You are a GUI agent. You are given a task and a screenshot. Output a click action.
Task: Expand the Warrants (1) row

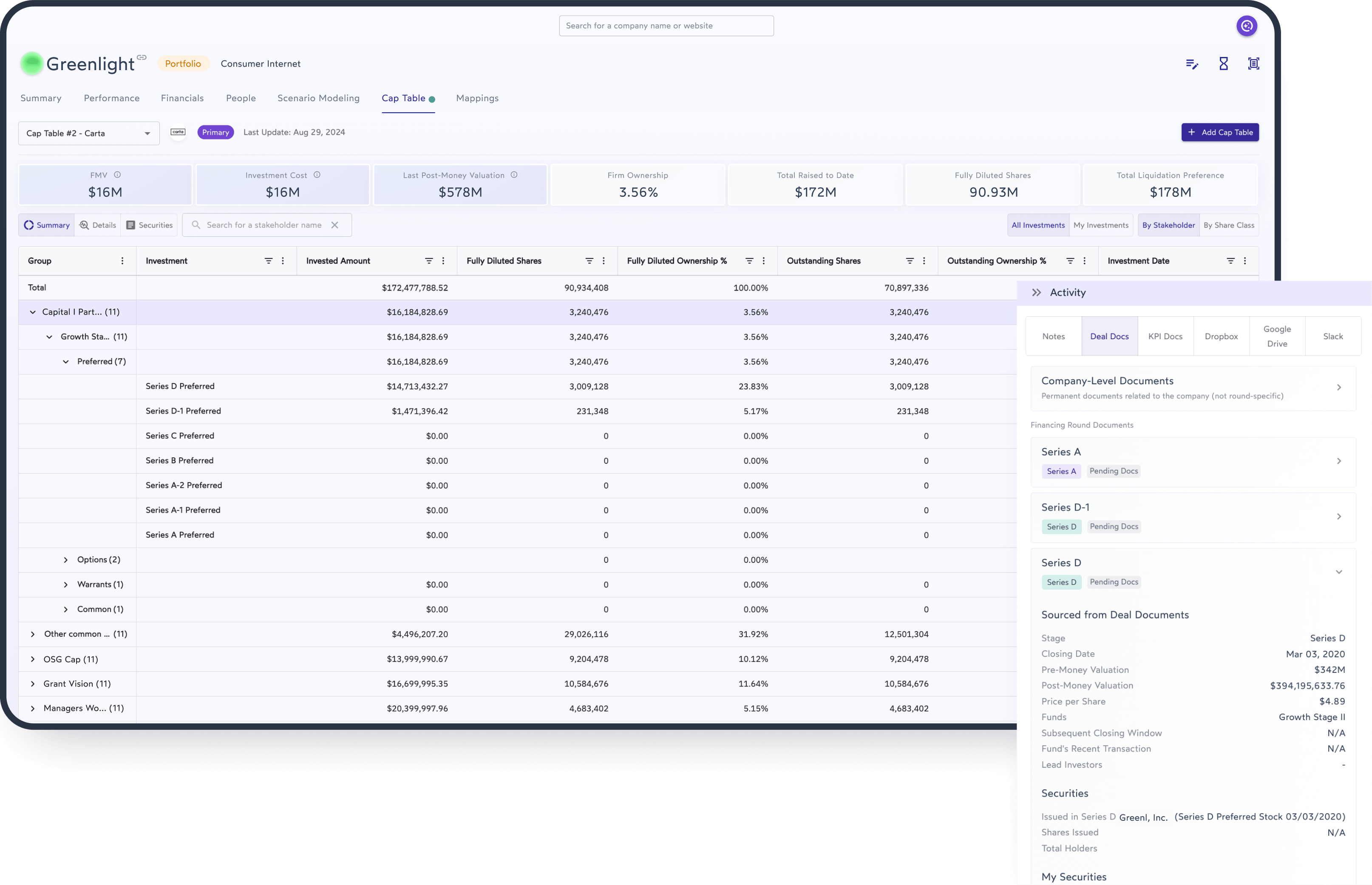point(65,584)
